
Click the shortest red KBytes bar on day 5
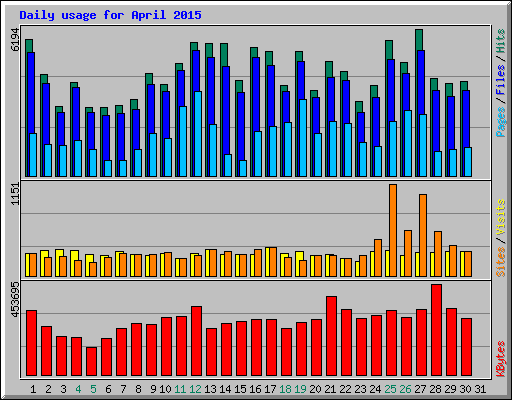pos(91,361)
